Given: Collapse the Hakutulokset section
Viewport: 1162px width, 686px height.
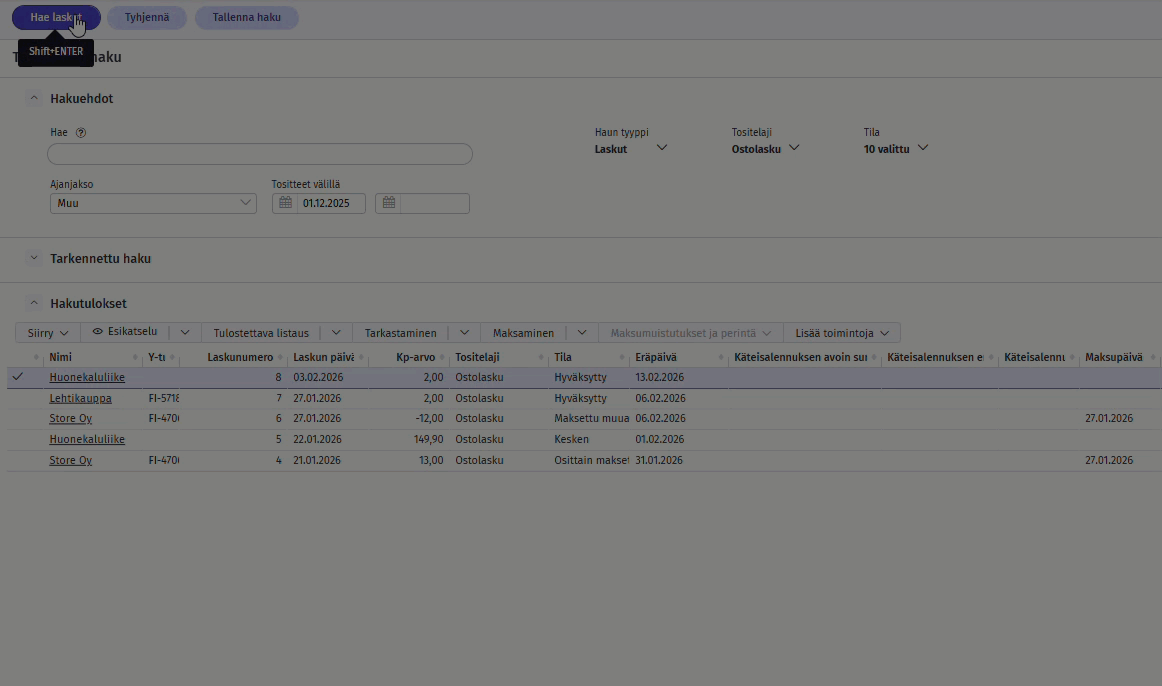Looking at the screenshot, I should click(x=33, y=303).
